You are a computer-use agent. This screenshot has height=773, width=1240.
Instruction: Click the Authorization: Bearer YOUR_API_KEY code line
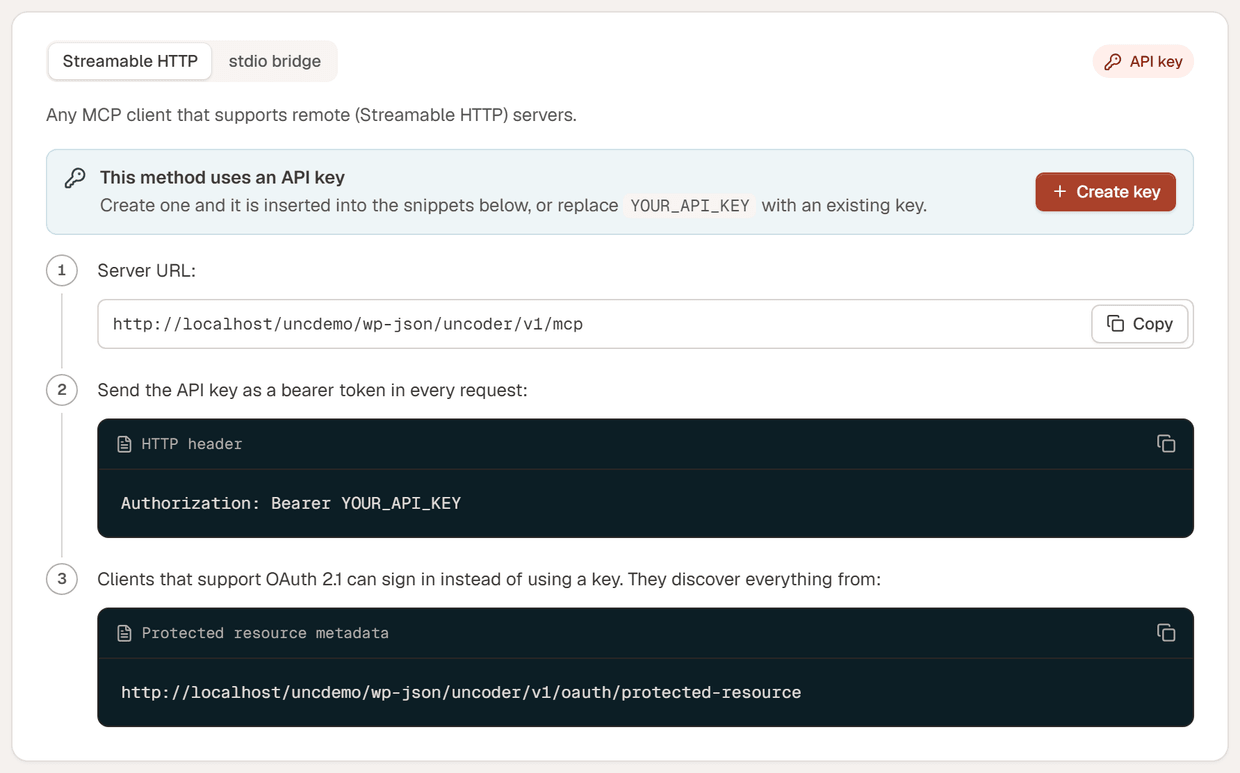coord(291,503)
